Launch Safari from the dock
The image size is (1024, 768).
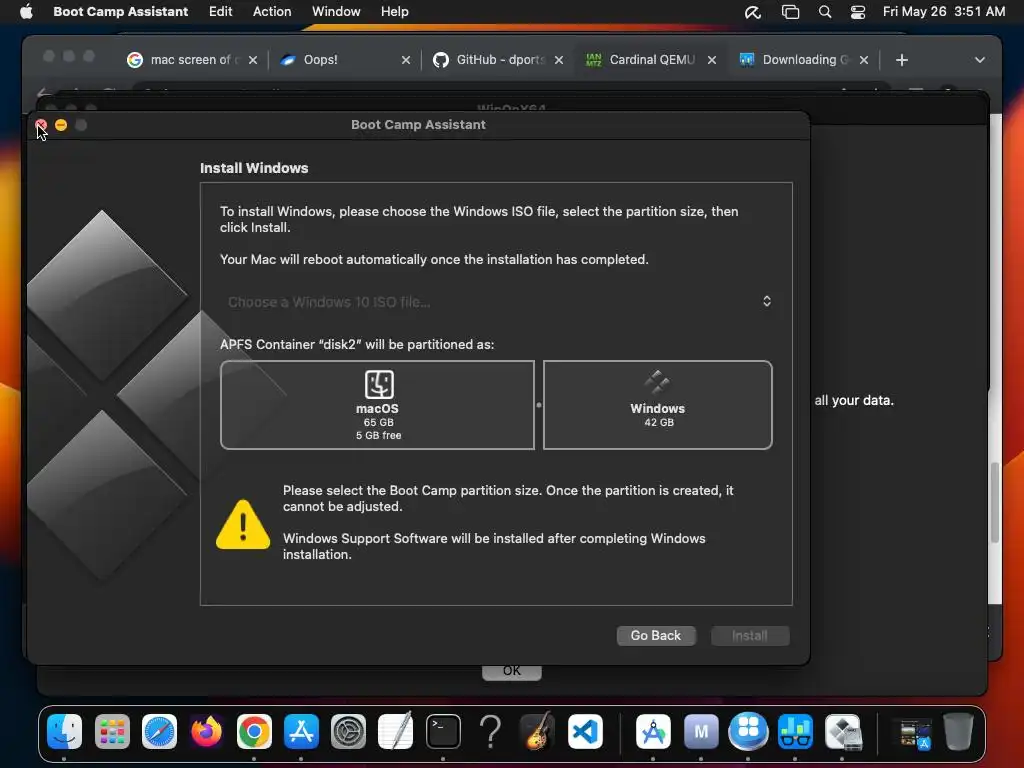159,731
